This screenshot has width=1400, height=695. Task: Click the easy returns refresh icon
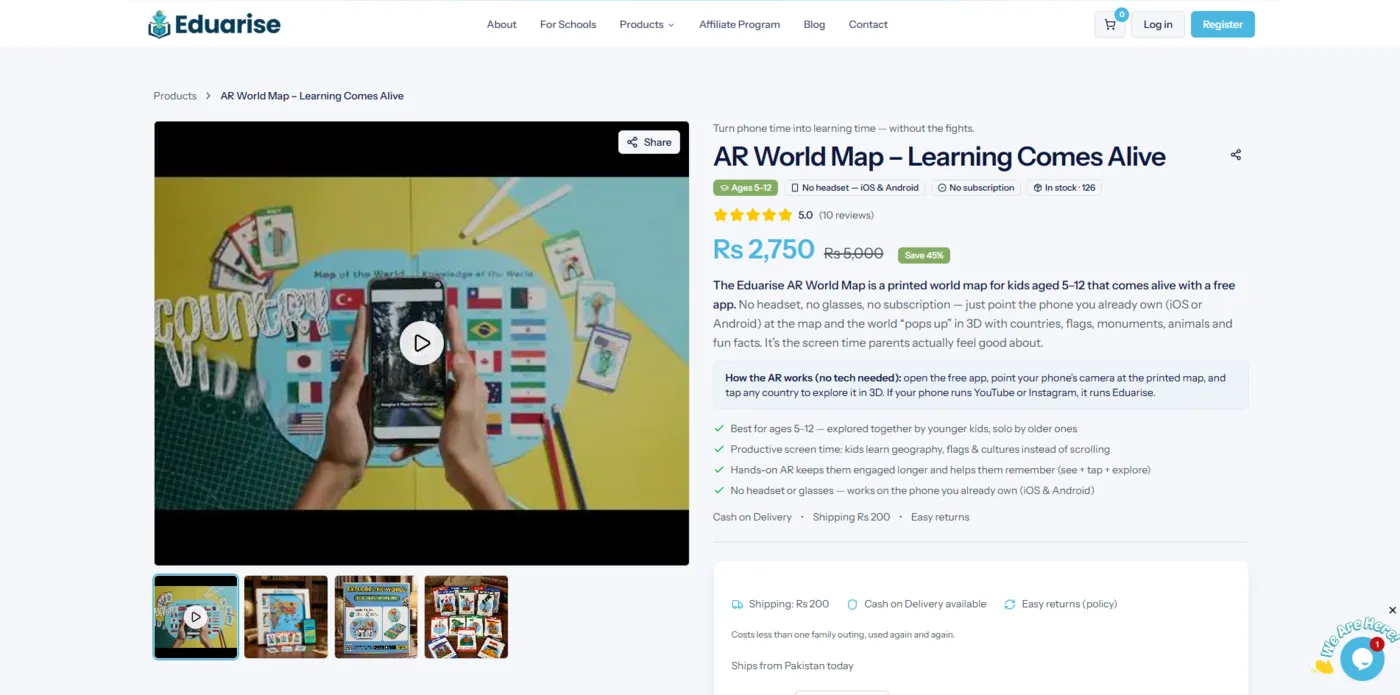[1010, 604]
